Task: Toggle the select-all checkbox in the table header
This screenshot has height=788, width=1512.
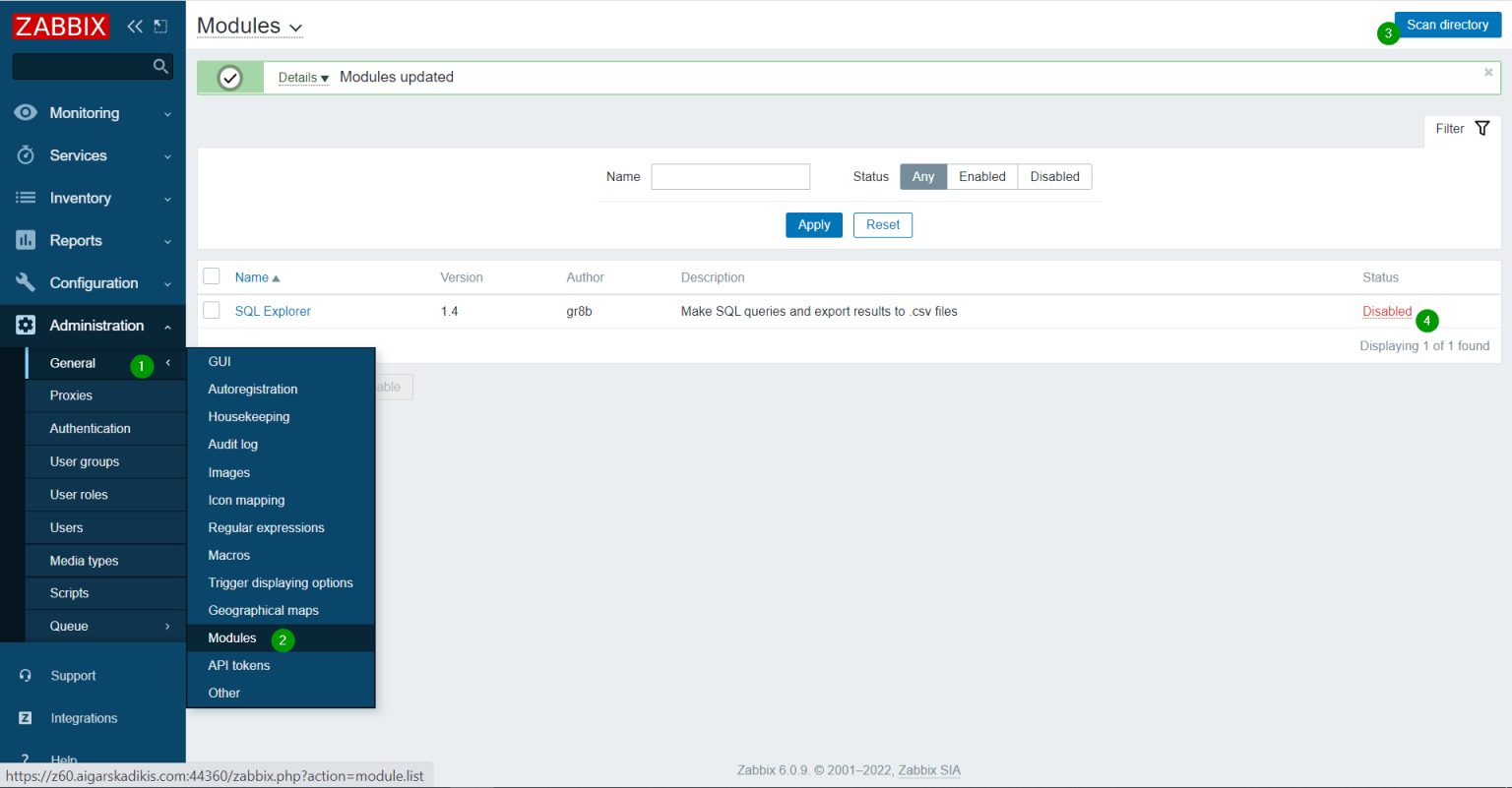Action: pyautogui.click(x=211, y=276)
